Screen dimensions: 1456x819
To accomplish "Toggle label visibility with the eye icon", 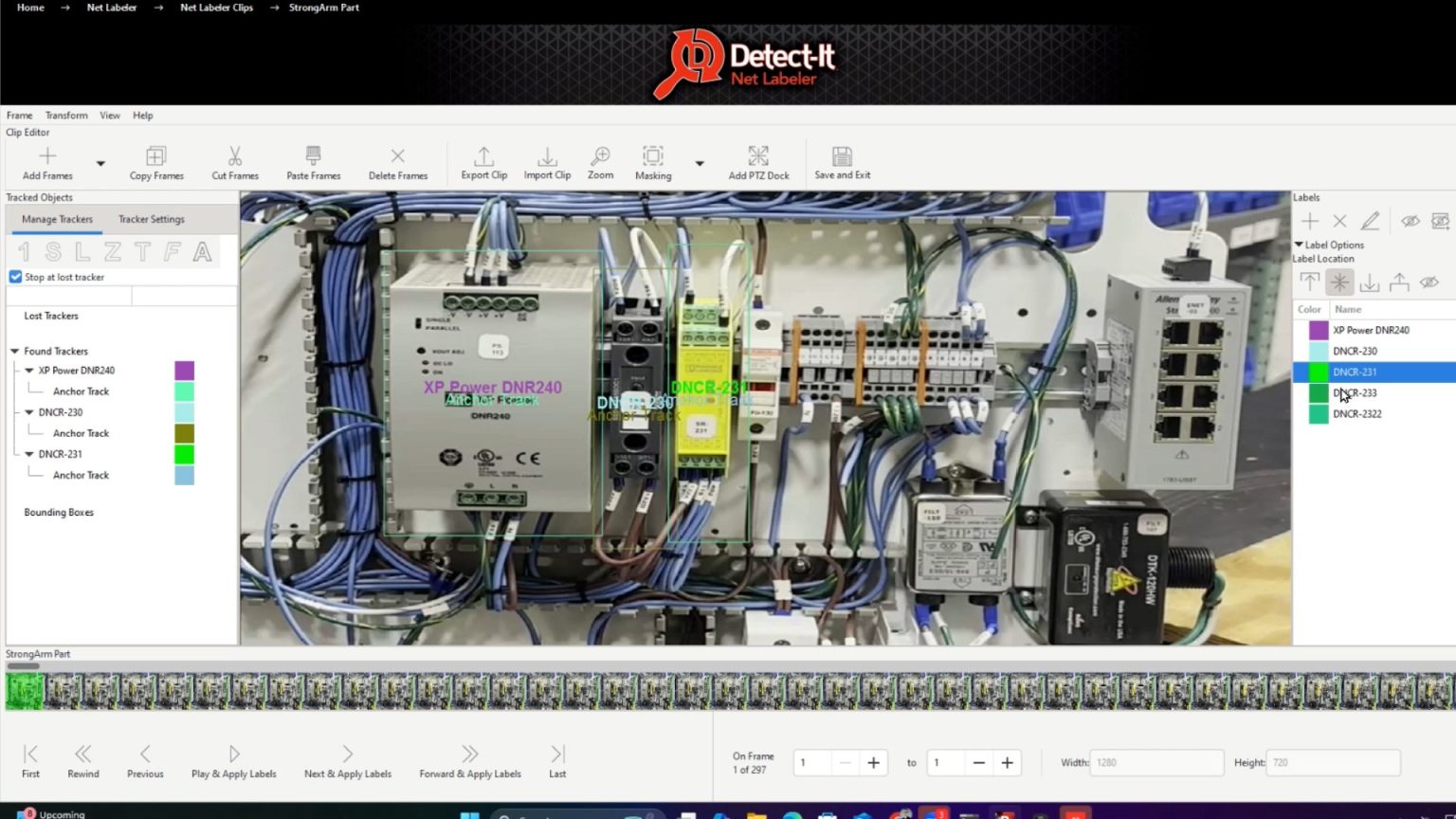I will click(x=1410, y=221).
